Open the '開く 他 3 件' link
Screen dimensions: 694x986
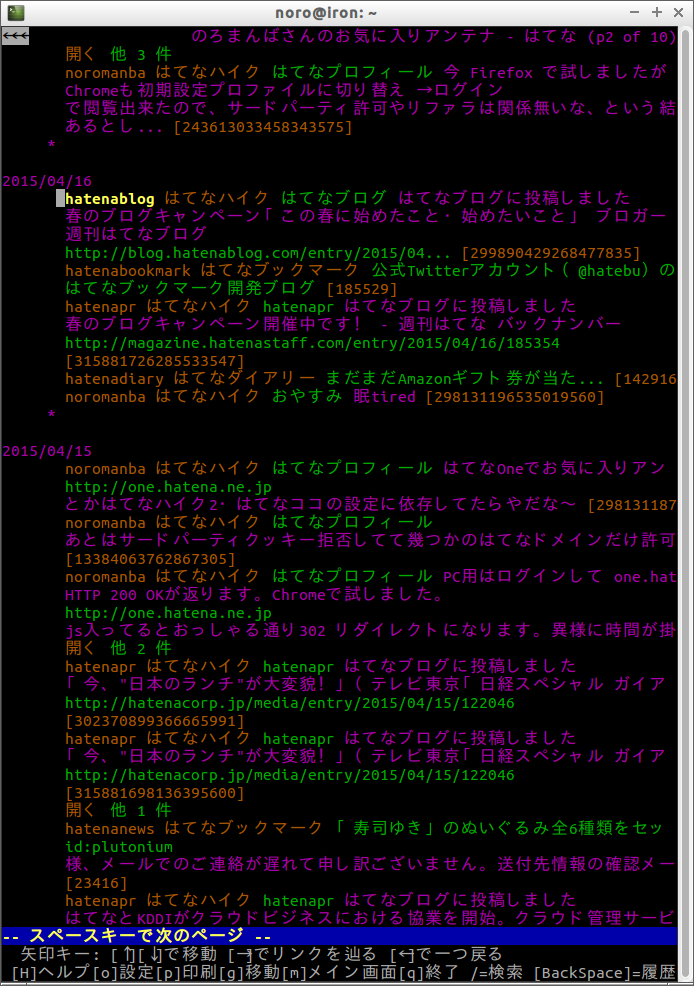pyautogui.click(x=118, y=55)
